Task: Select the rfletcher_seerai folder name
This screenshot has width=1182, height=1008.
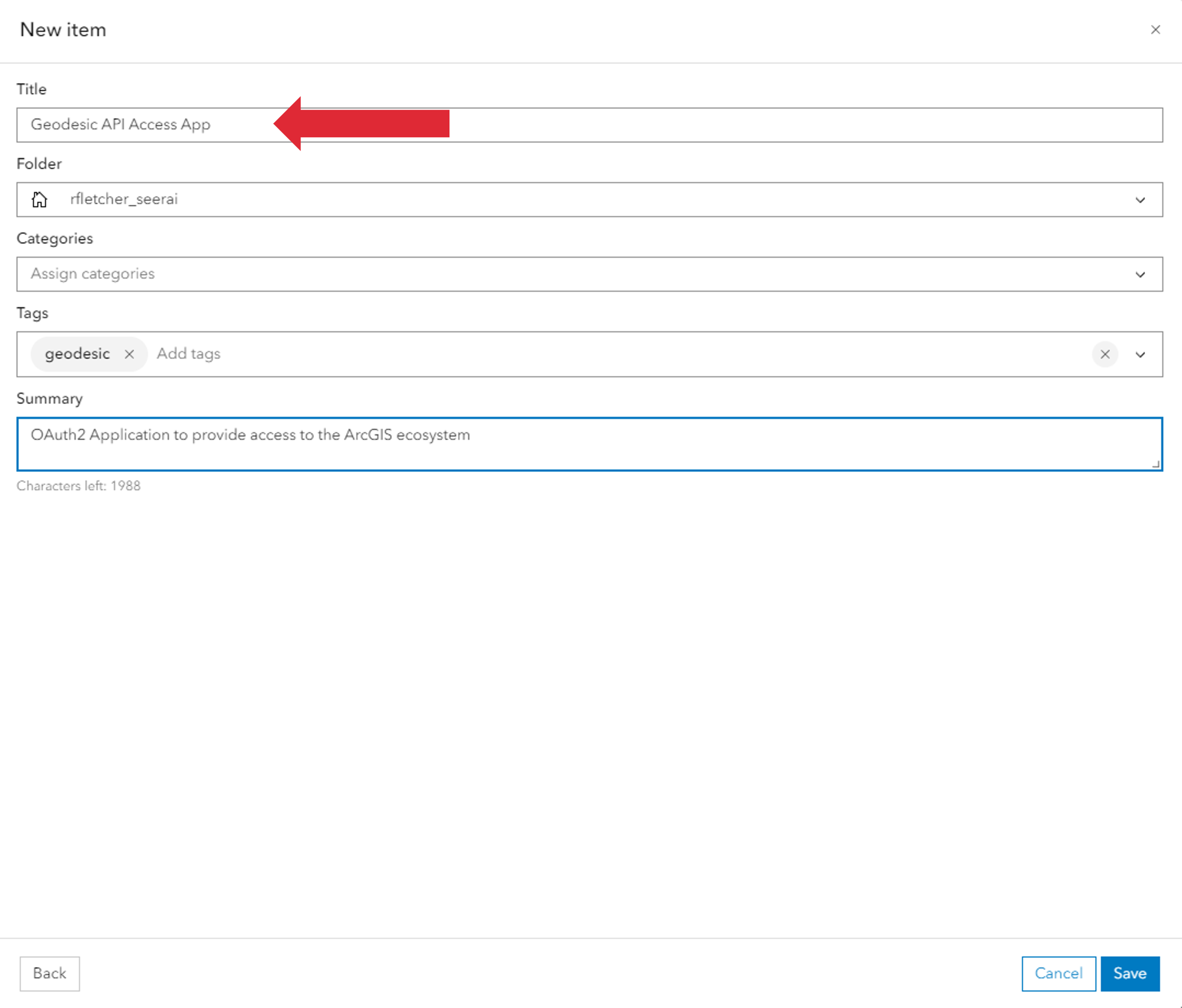Action: pyautogui.click(x=124, y=199)
